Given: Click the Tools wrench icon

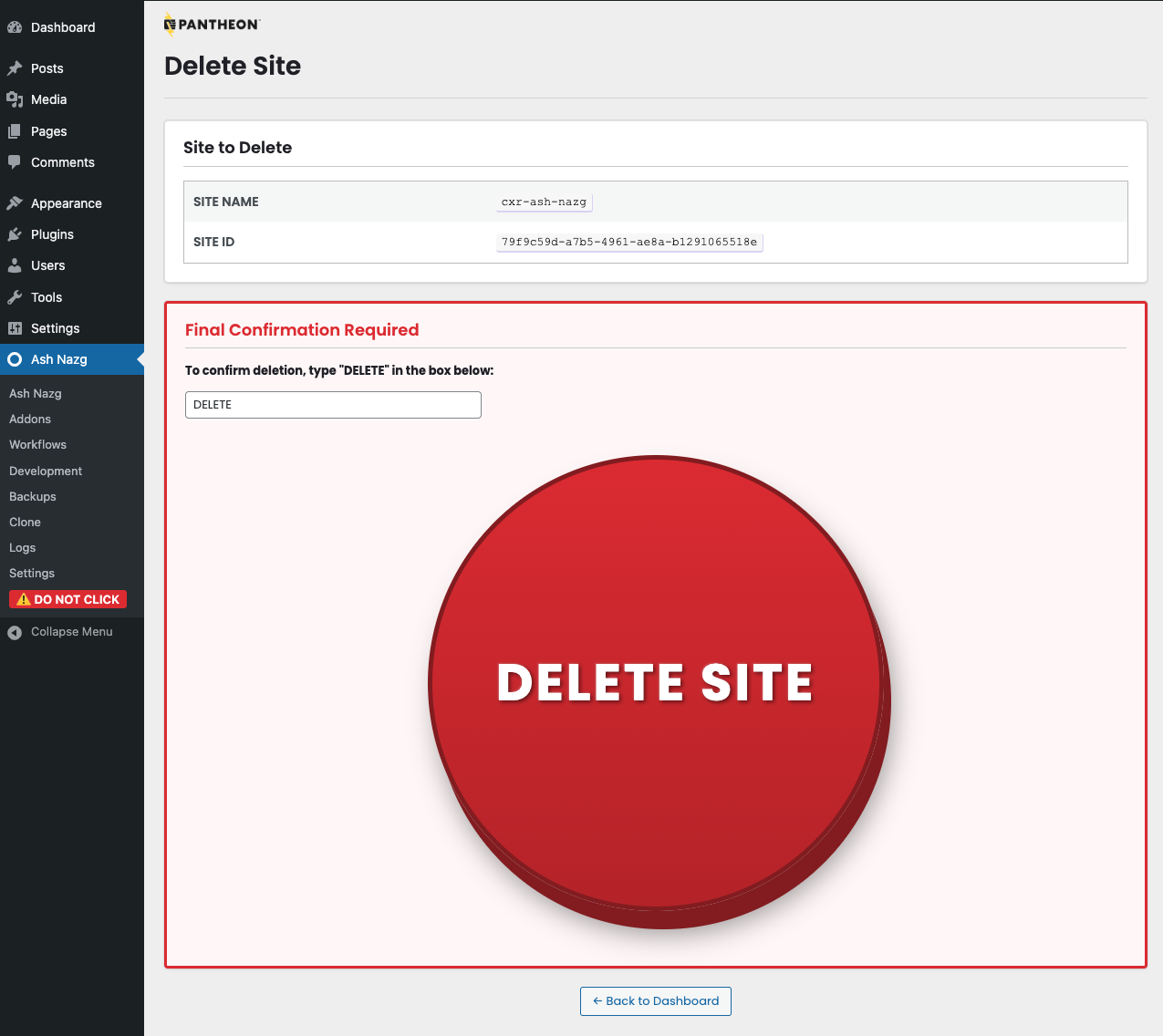Looking at the screenshot, I should (x=15, y=297).
